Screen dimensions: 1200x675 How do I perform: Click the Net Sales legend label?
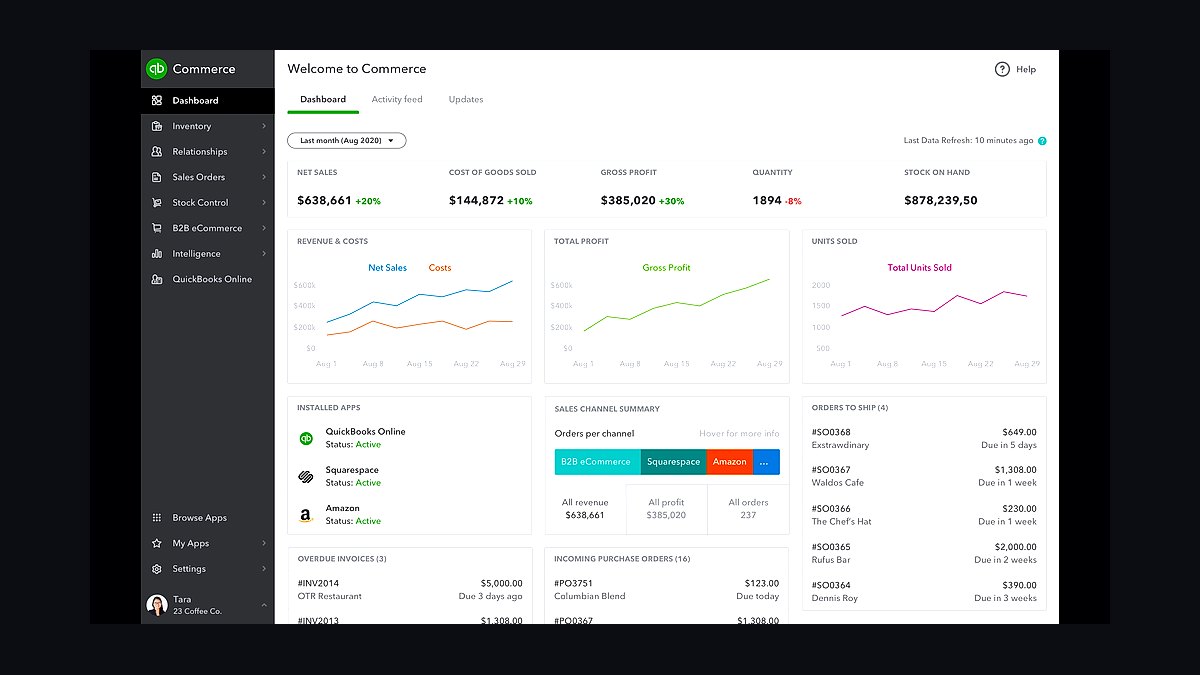387,268
